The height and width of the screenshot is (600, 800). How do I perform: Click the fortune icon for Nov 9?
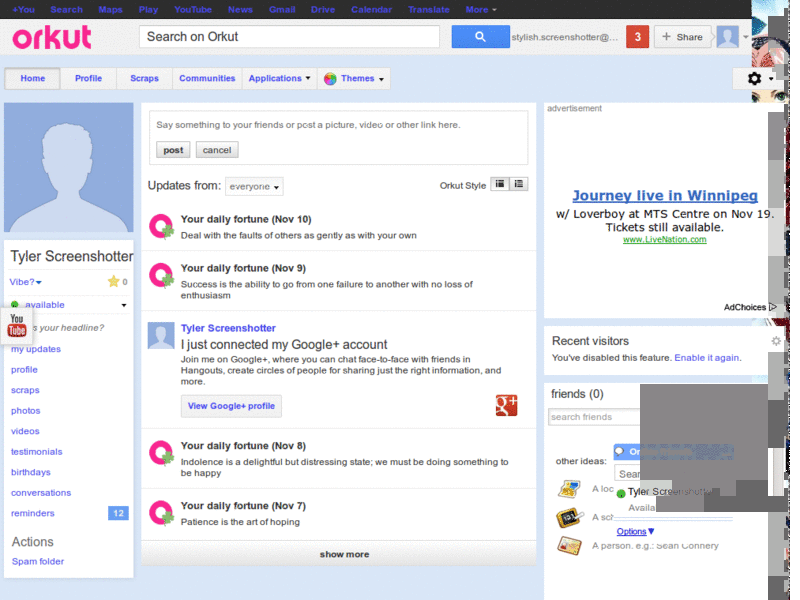(161, 276)
